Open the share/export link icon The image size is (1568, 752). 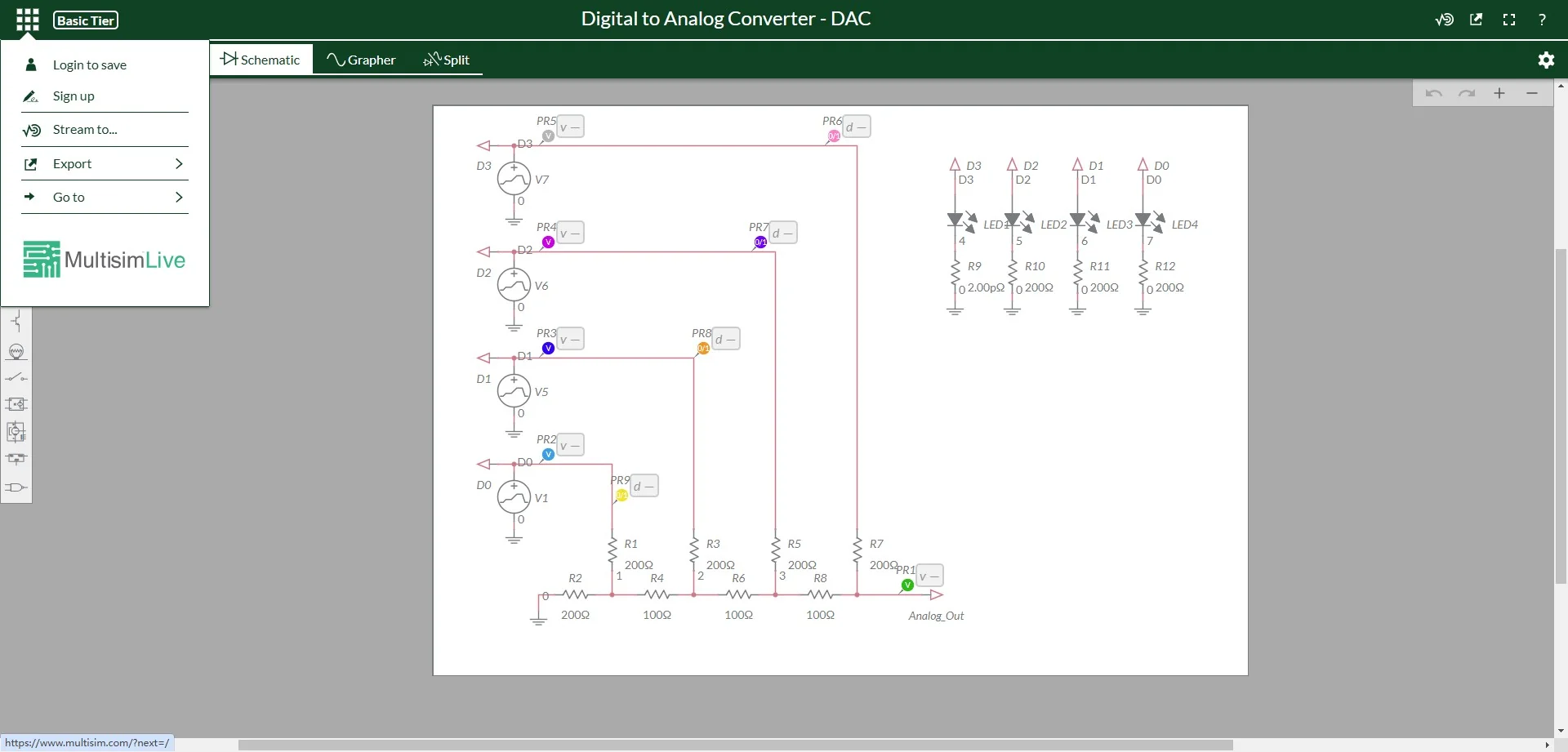tap(1477, 19)
